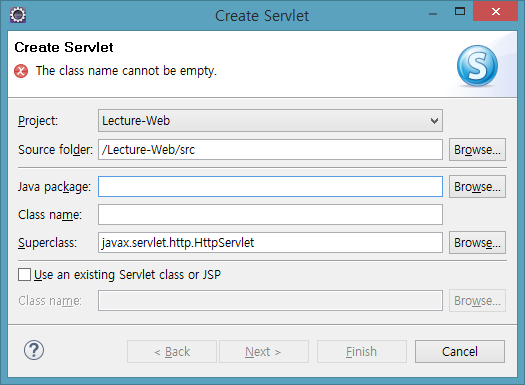Open the Lecture-Web project combo box
Image resolution: width=525 pixels, height=385 pixels.
pos(270,121)
